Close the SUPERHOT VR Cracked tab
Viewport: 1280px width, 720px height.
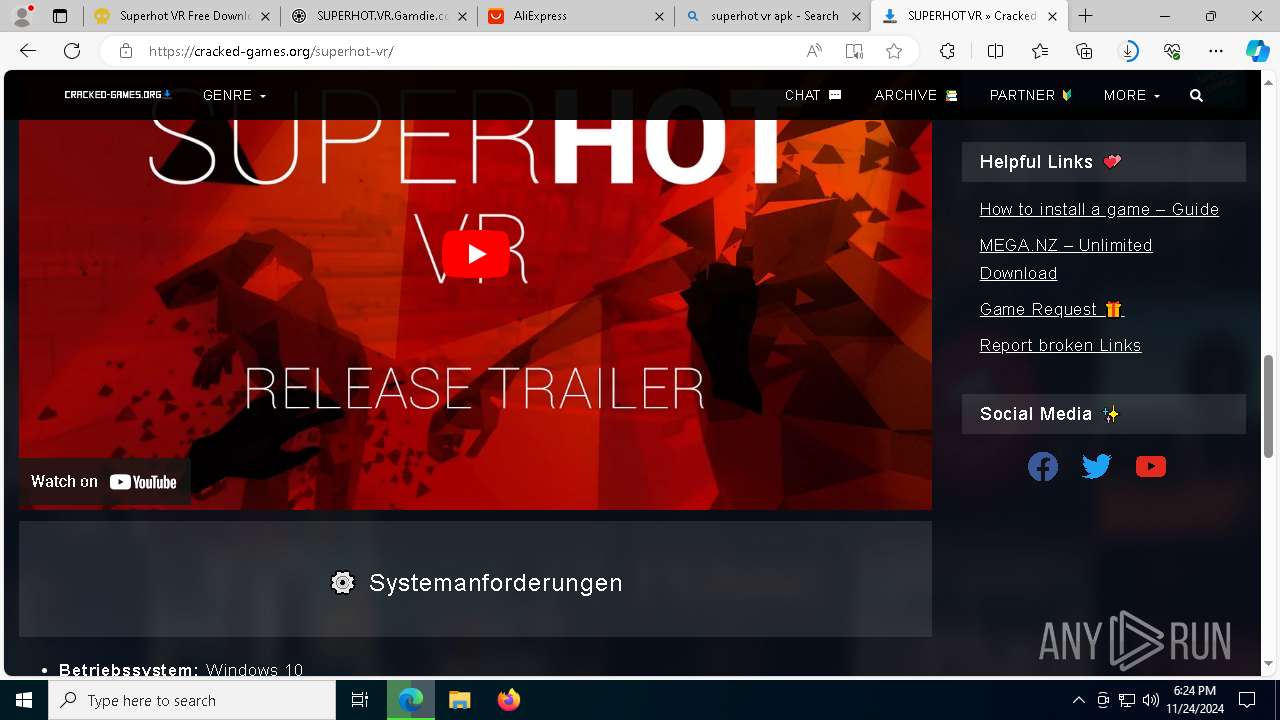pyautogui.click(x=1052, y=16)
